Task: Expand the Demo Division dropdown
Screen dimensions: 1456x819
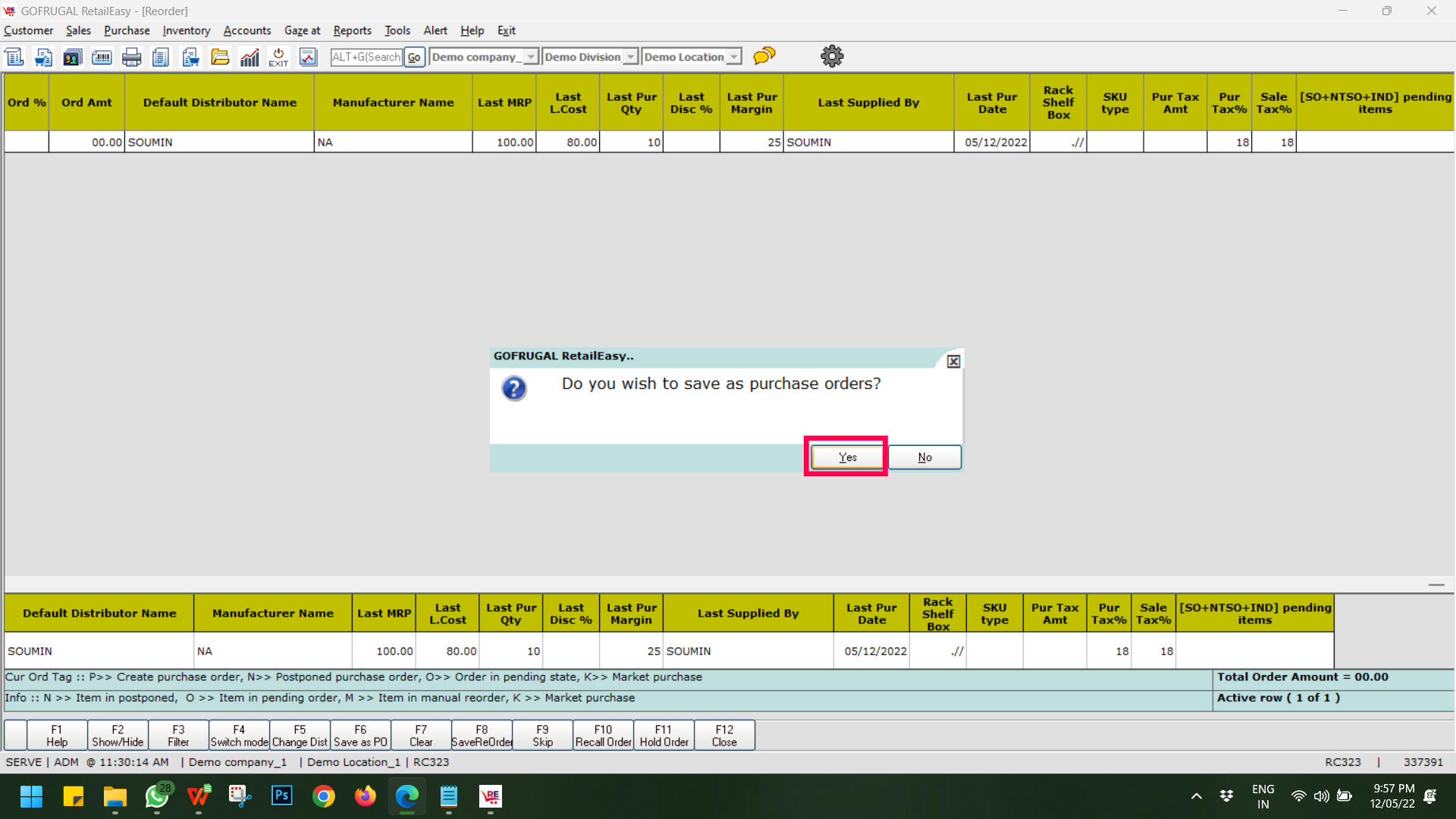Action: pos(630,57)
